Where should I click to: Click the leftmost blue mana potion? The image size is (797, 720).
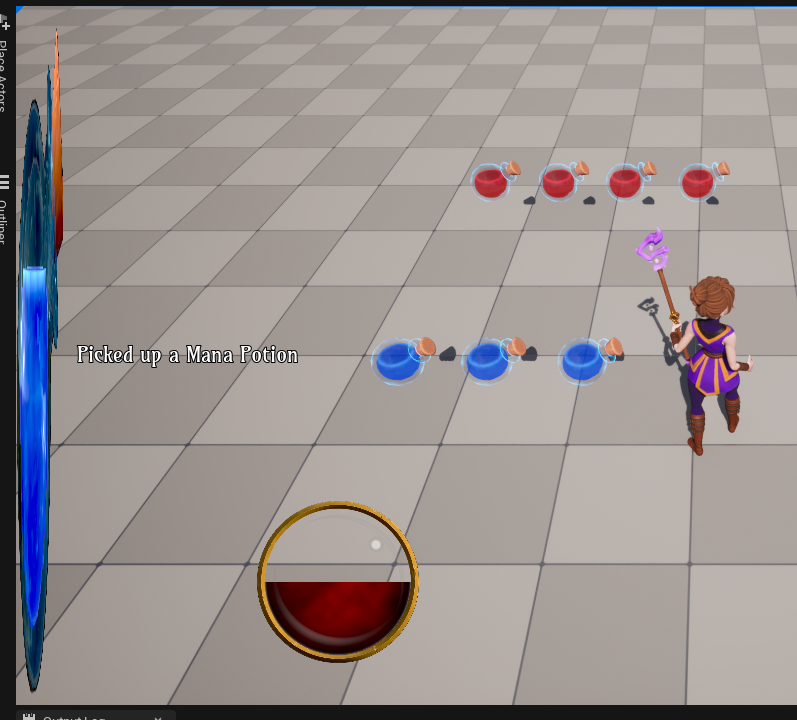click(x=404, y=360)
